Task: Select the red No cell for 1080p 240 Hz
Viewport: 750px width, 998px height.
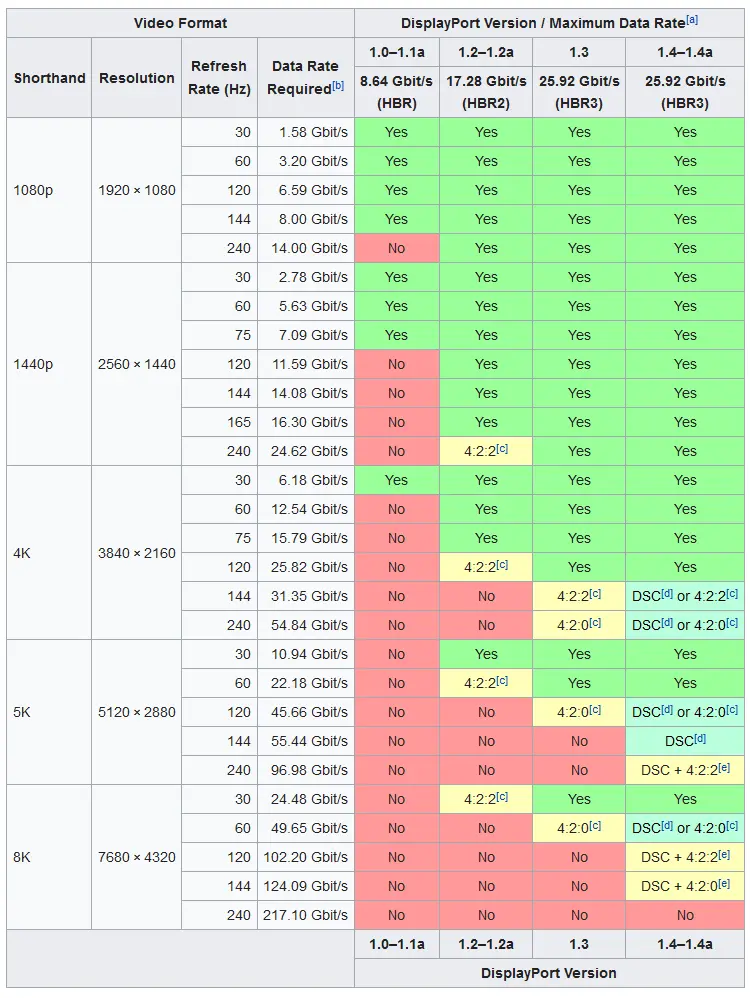Action: coord(397,248)
